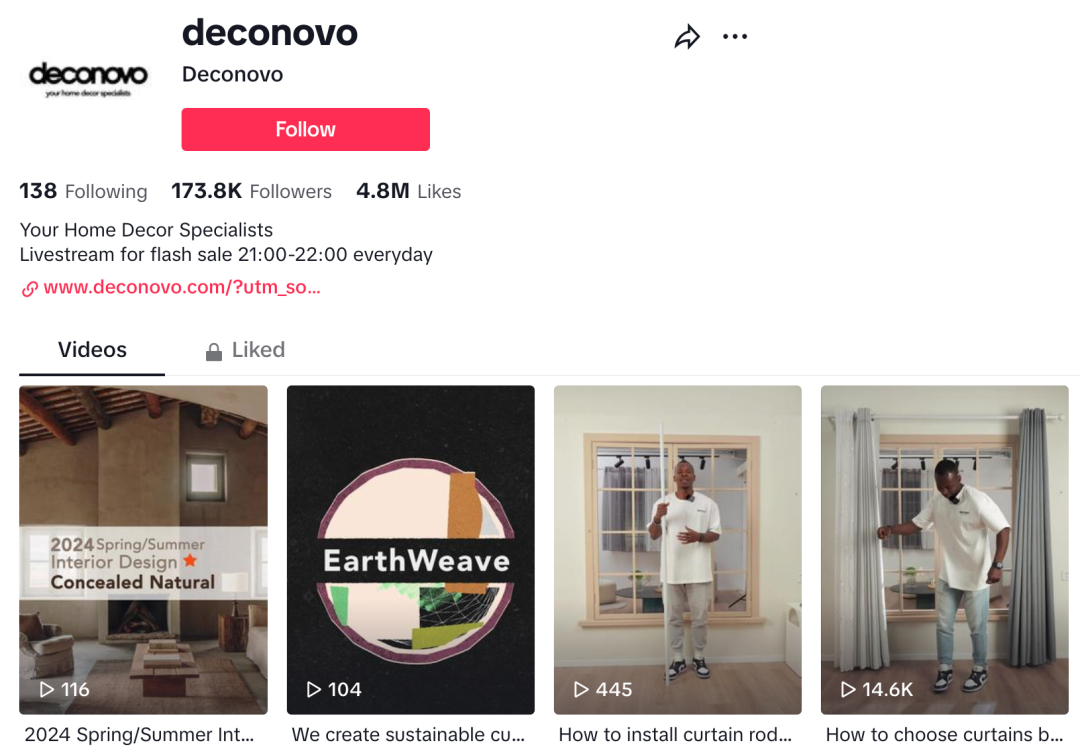Click the play icon showing 14.6K views
Screen dimensions: 1080x755
click(848, 689)
